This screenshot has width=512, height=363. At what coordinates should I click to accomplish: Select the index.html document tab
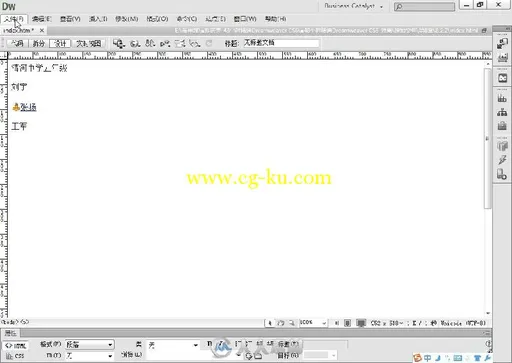19,30
